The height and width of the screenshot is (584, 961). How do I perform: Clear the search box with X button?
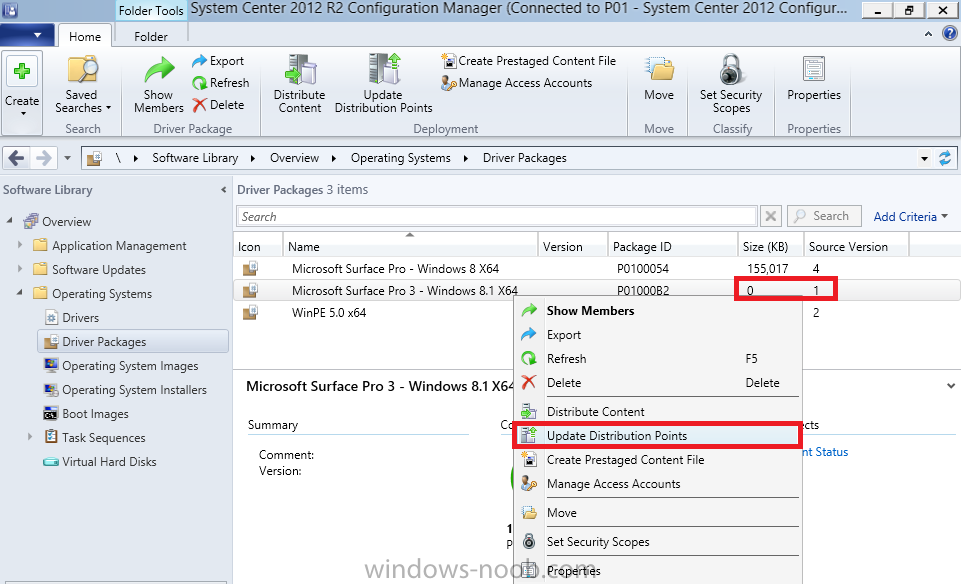[x=771, y=216]
